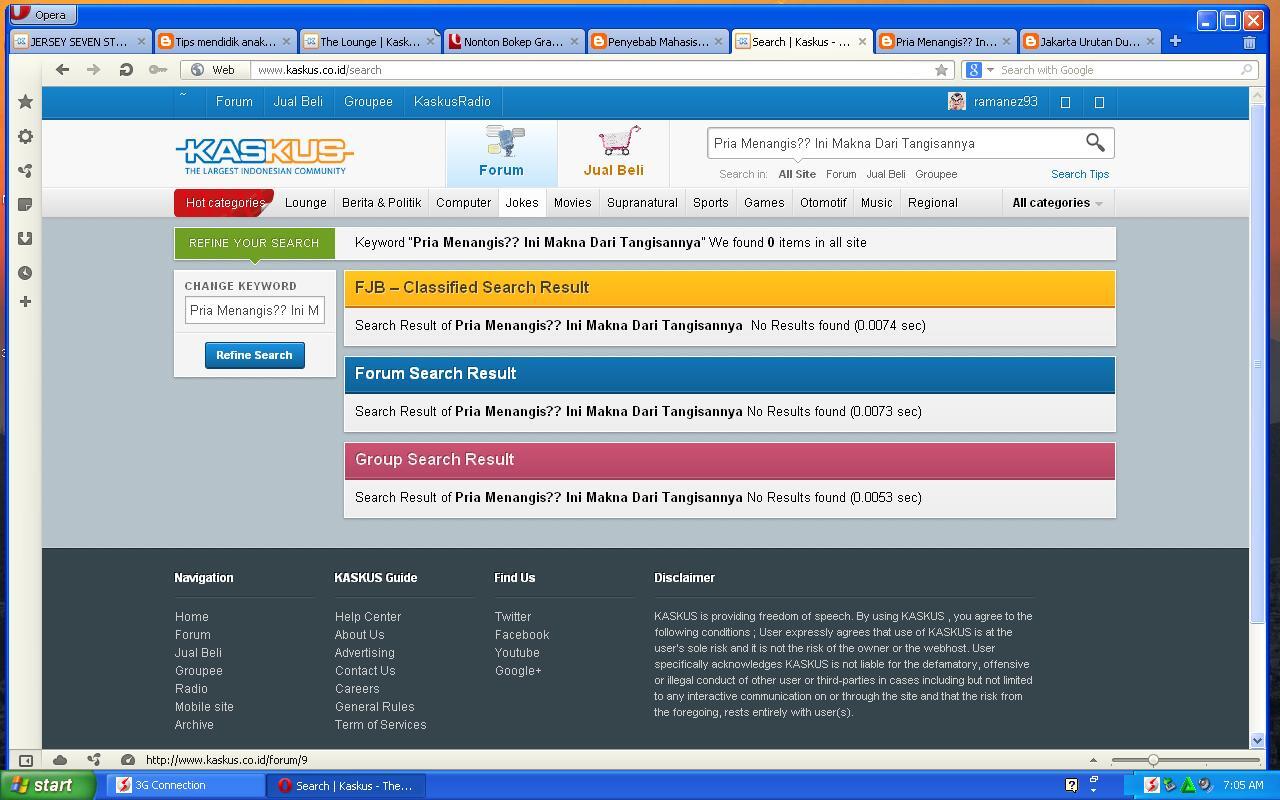Open the Opera sidebar notes icon

(x=26, y=204)
